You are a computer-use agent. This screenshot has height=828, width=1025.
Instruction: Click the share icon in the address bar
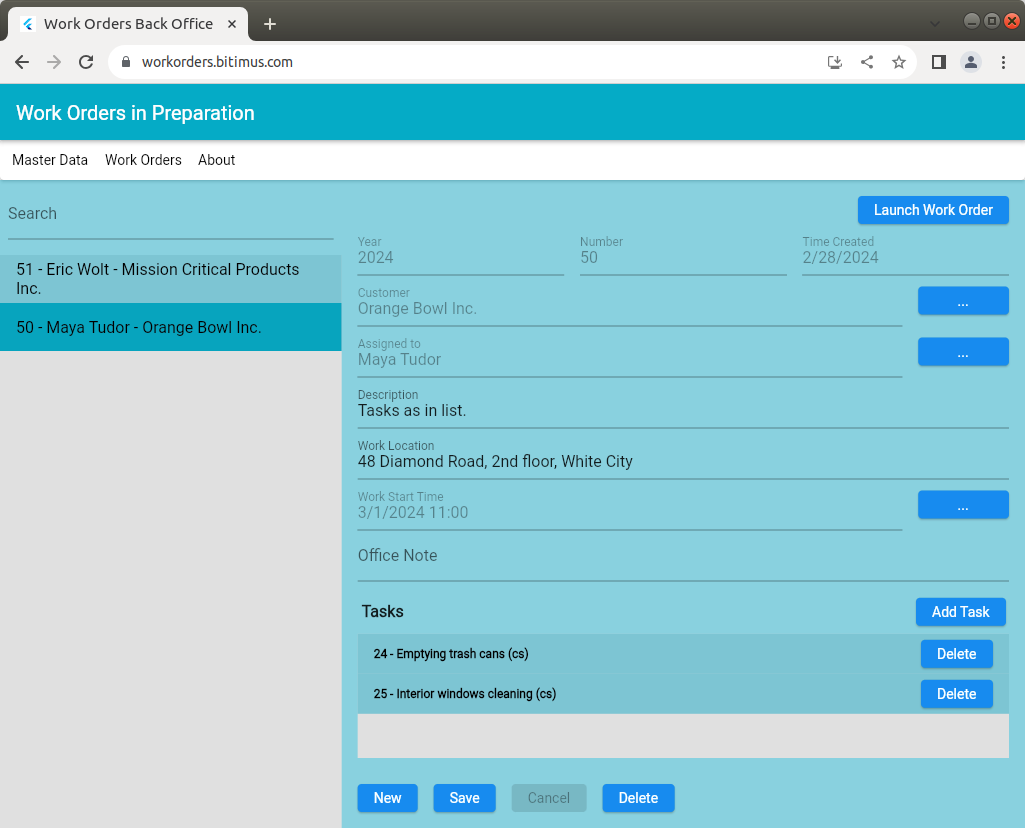click(867, 62)
